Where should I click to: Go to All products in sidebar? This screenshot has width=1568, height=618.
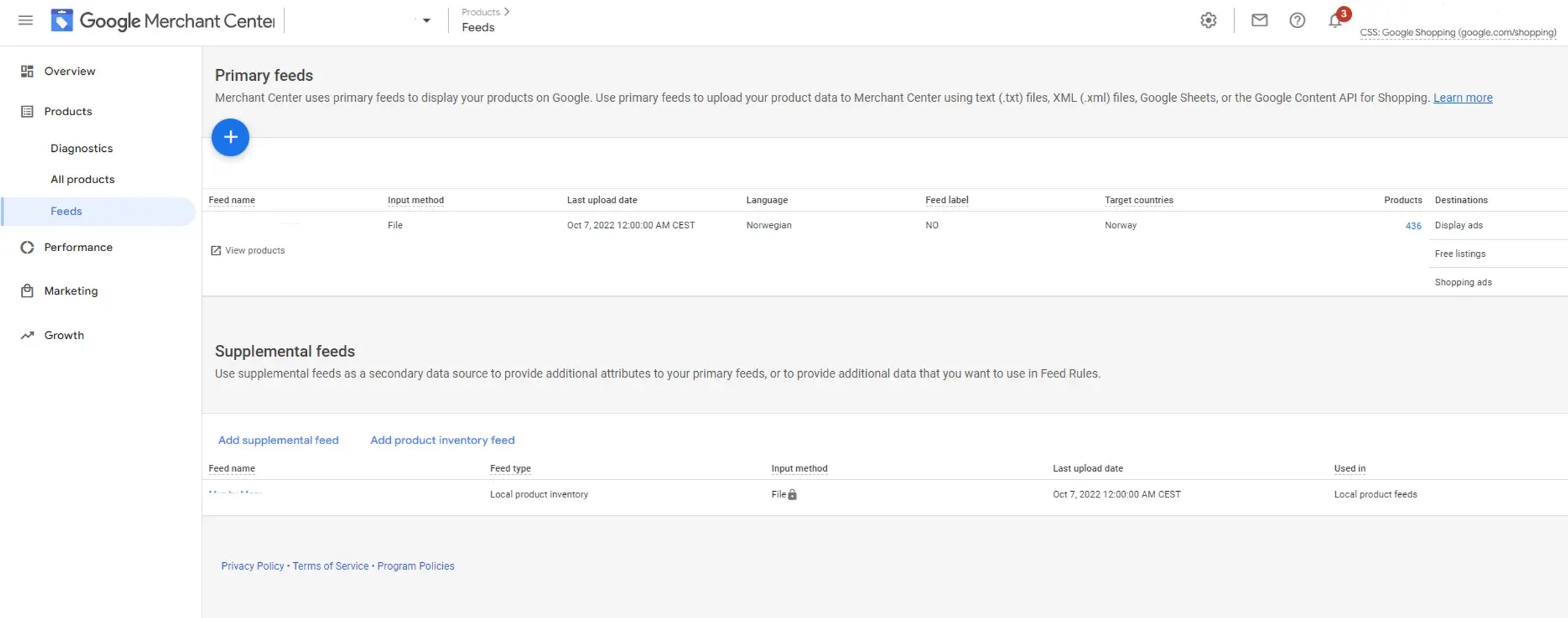[82, 179]
